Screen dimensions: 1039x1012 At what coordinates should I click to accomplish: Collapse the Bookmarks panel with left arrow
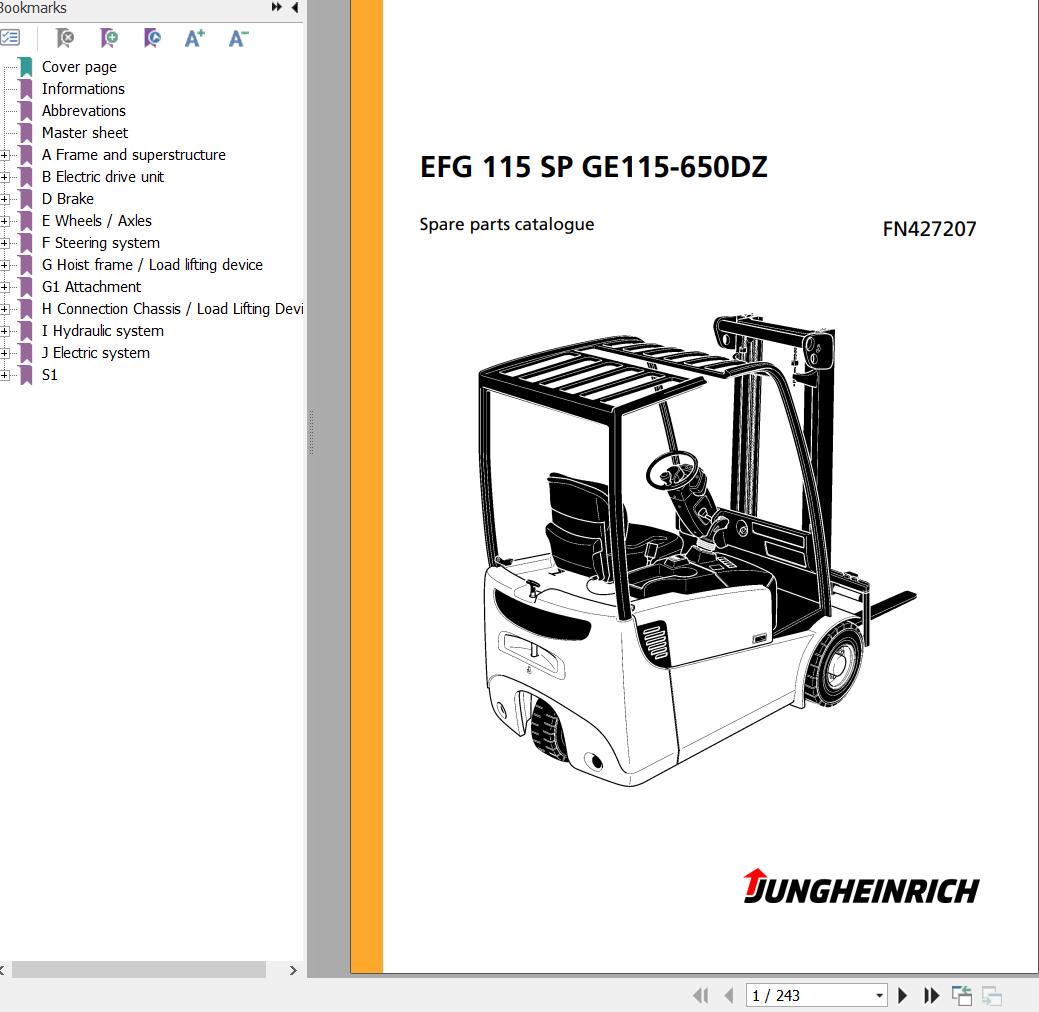294,7
